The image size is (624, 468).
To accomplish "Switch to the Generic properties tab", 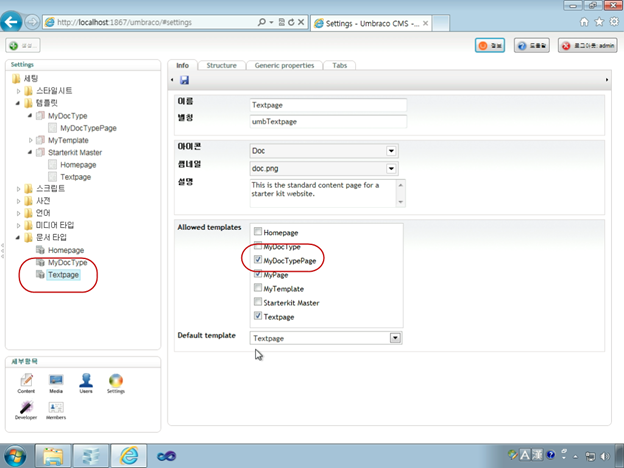I will coord(284,65).
